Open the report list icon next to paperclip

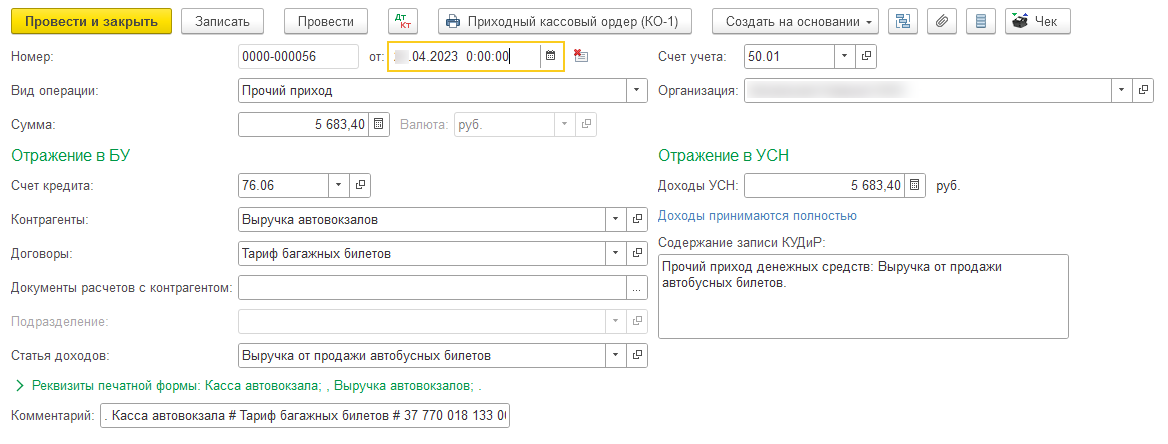[980, 21]
